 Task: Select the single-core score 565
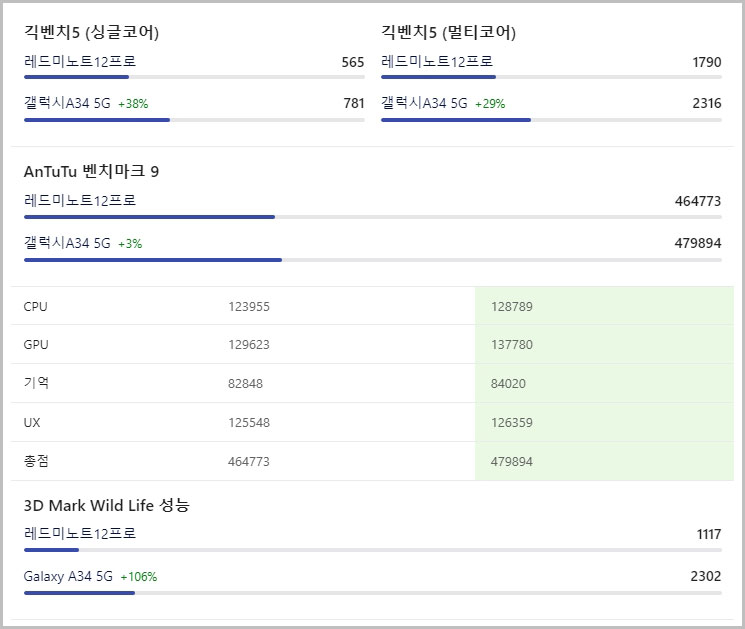coord(353,62)
